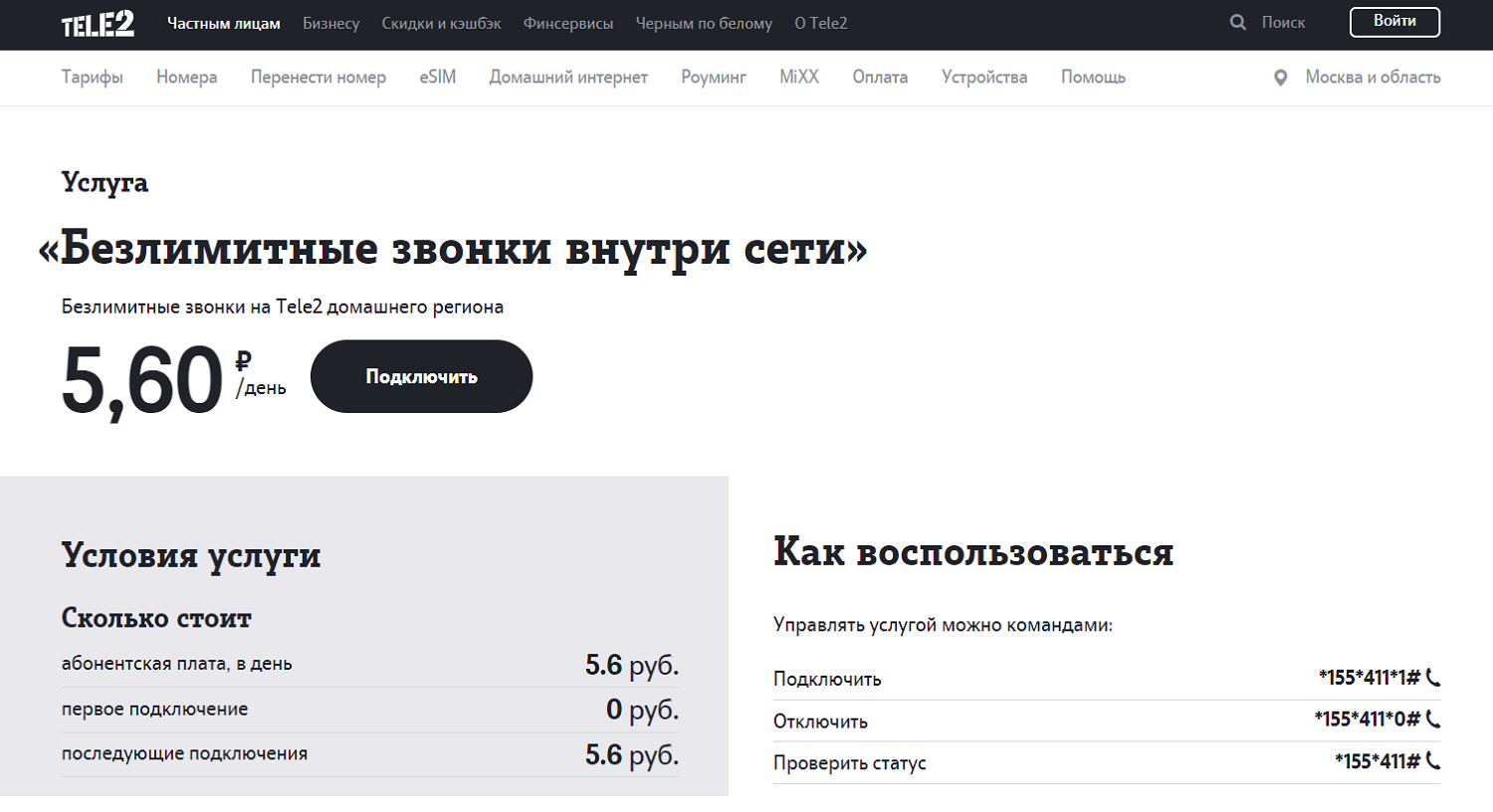Click the последующие подключения row label

coord(184,753)
